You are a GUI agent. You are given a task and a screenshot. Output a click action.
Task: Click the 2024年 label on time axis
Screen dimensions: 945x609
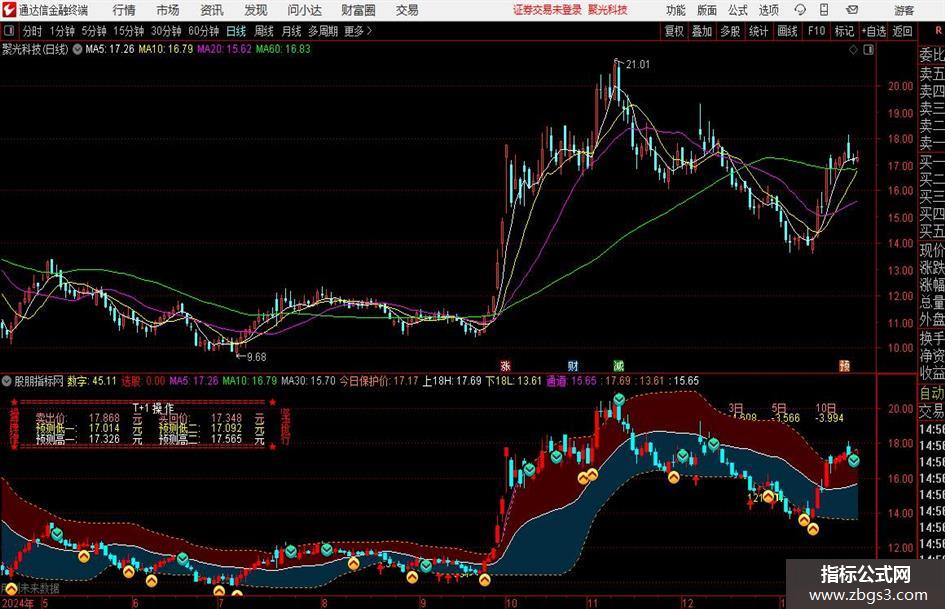coord(18,603)
